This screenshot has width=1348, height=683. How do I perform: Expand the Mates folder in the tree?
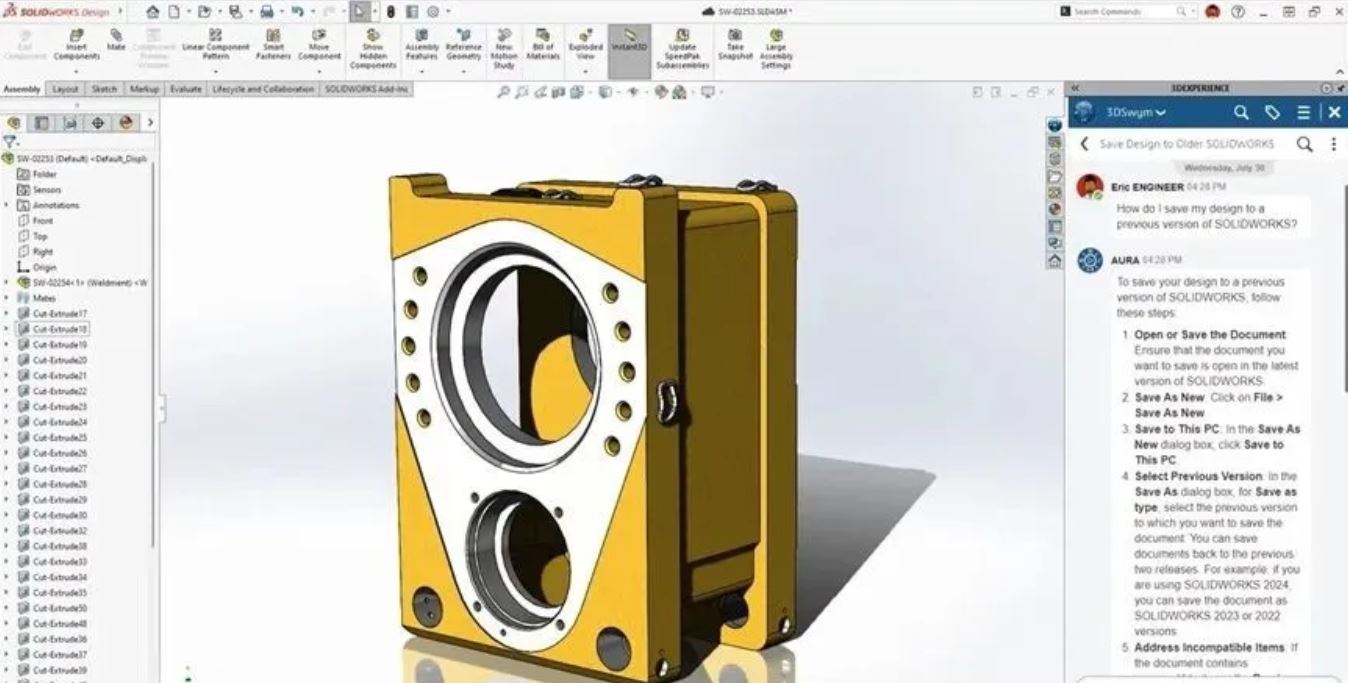pyautogui.click(x=7, y=298)
